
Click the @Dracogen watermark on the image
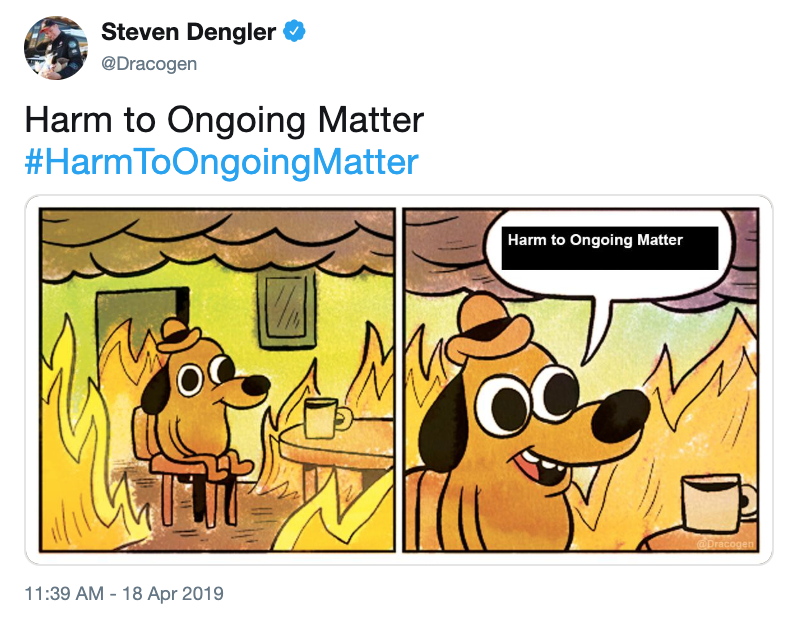point(722,545)
